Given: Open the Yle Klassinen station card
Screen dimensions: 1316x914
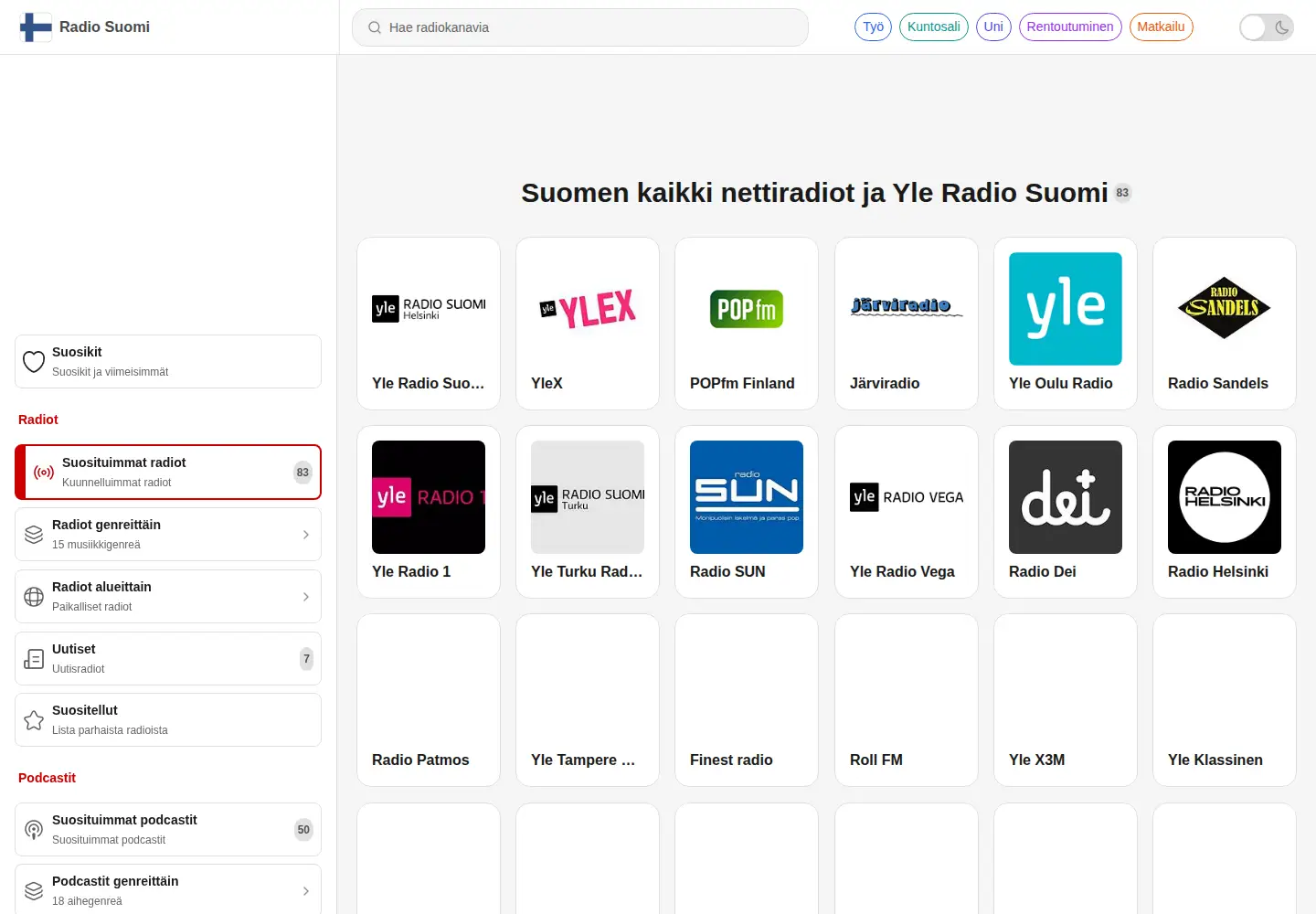Looking at the screenshot, I should tap(1225, 700).
